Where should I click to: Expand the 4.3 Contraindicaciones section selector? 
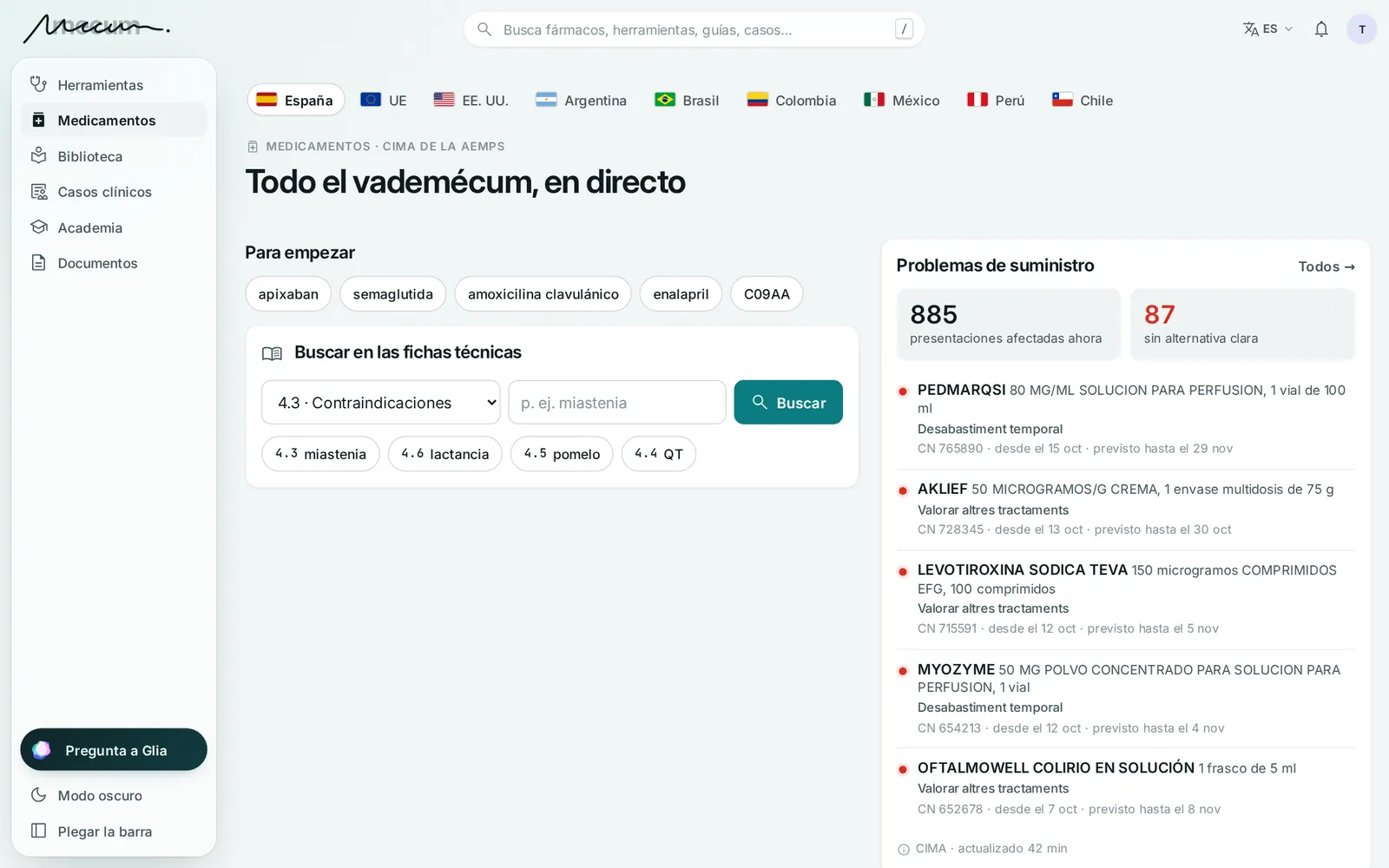click(x=381, y=403)
